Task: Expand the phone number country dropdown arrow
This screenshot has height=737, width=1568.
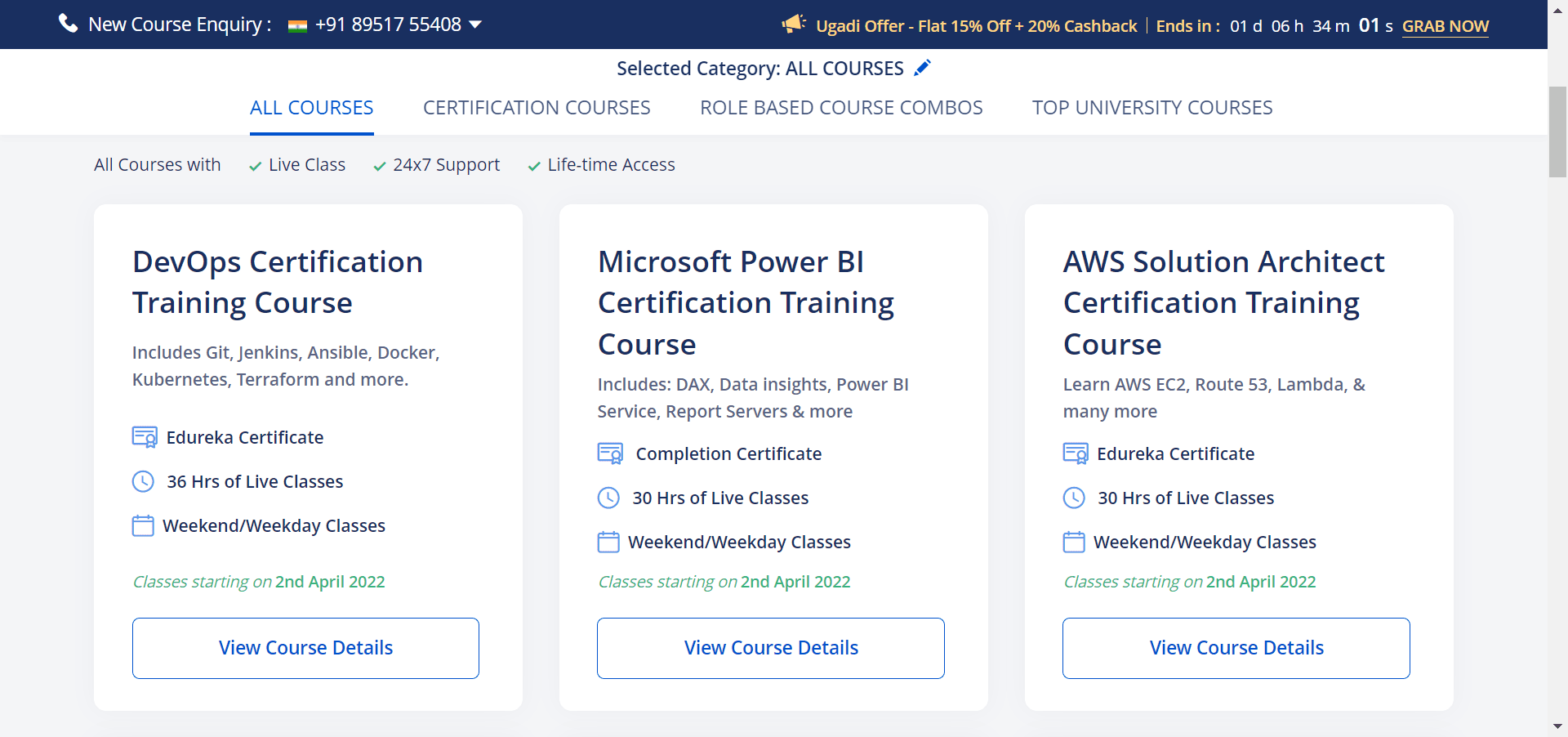Action: [x=475, y=25]
